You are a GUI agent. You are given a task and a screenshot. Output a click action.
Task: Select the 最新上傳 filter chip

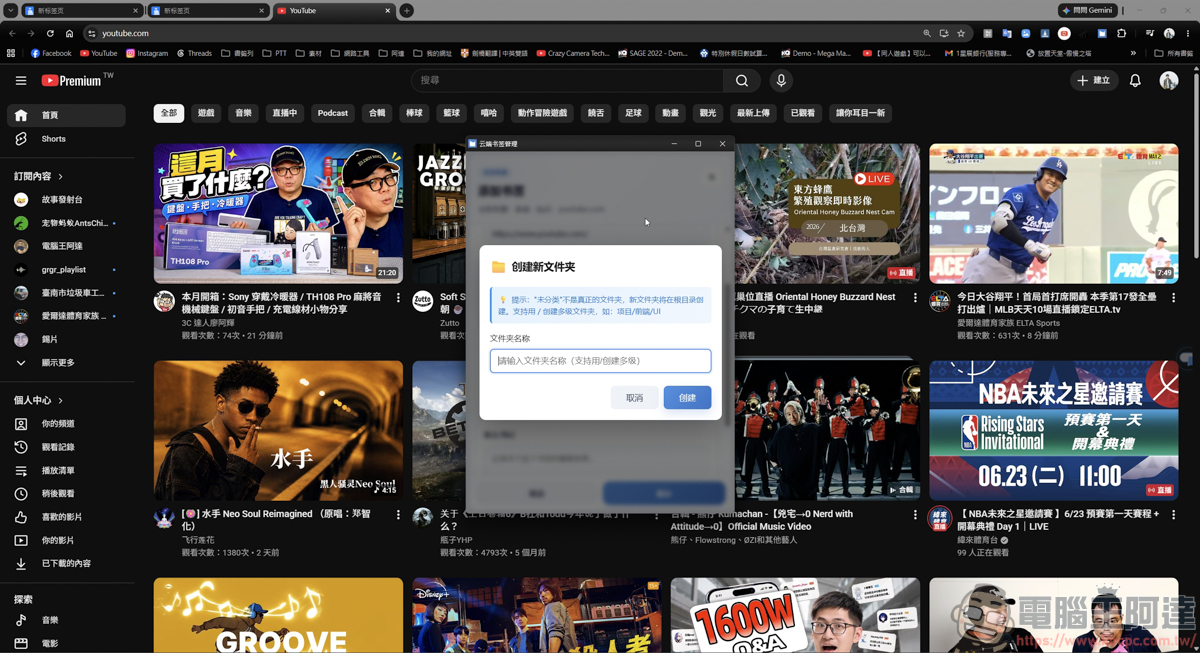(753, 113)
